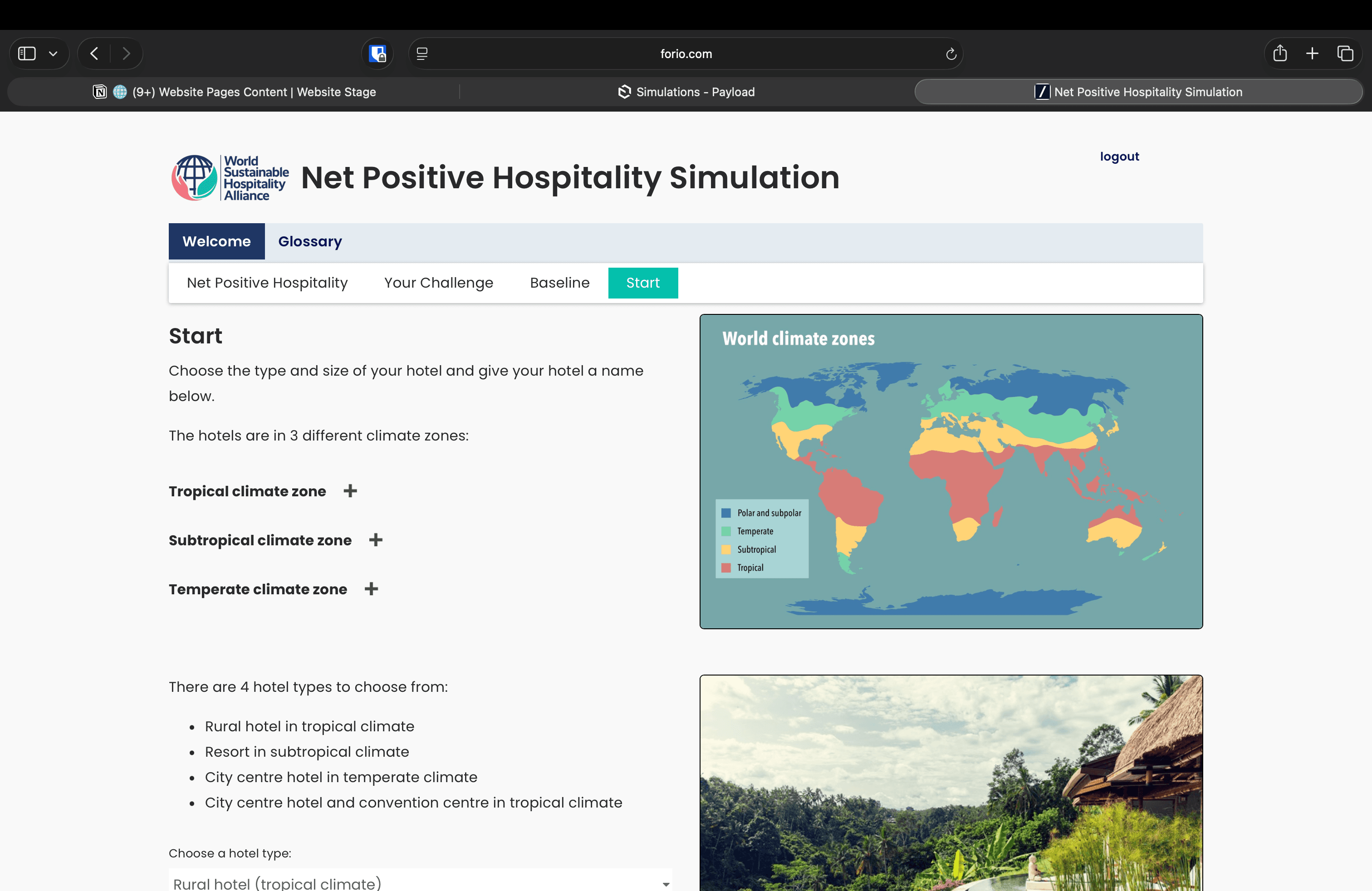Image resolution: width=1372 pixels, height=891 pixels.
Task: Select the Baseline sub-tab
Action: [559, 283]
